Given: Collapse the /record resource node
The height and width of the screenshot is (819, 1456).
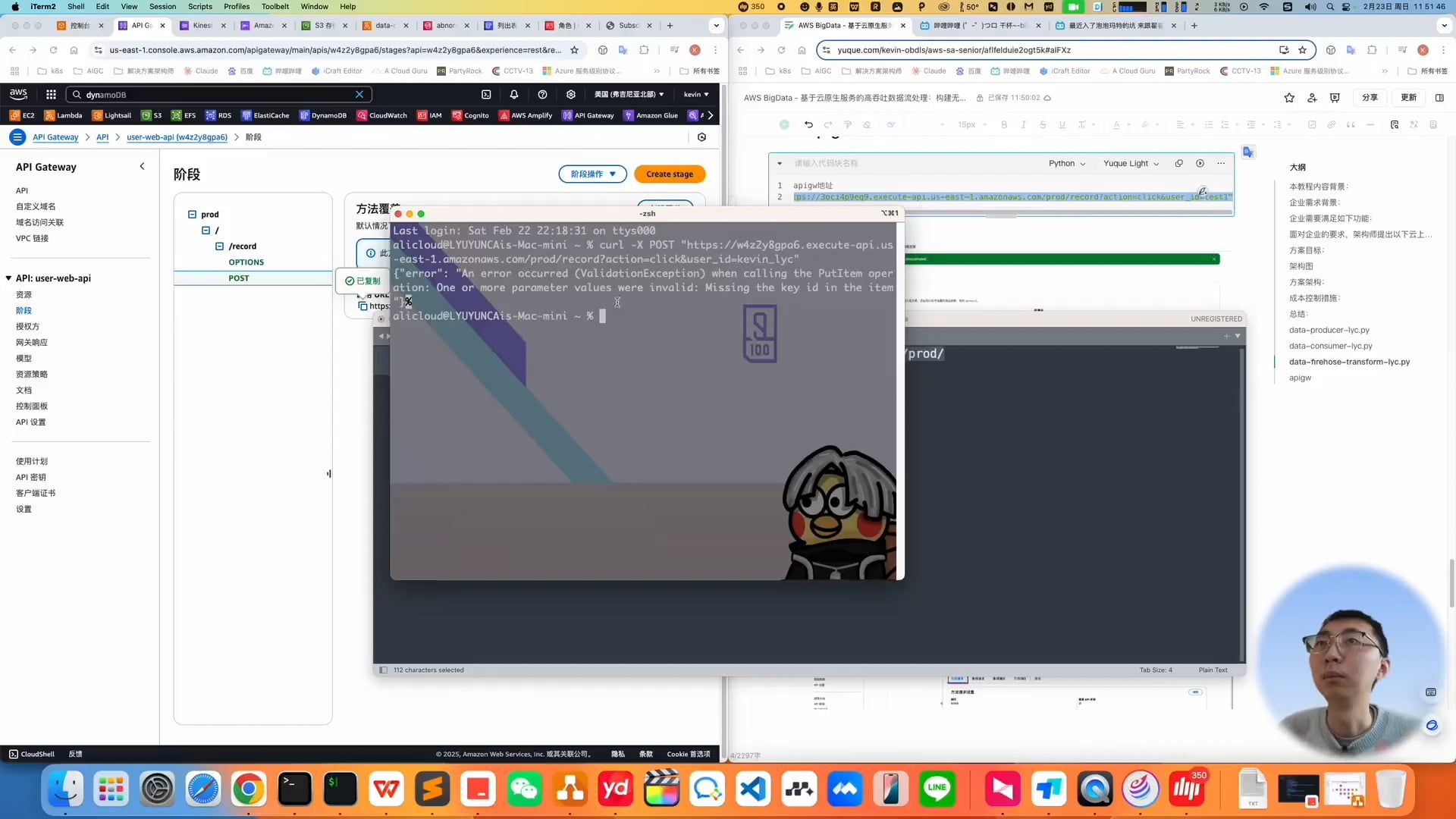Looking at the screenshot, I should point(220,246).
